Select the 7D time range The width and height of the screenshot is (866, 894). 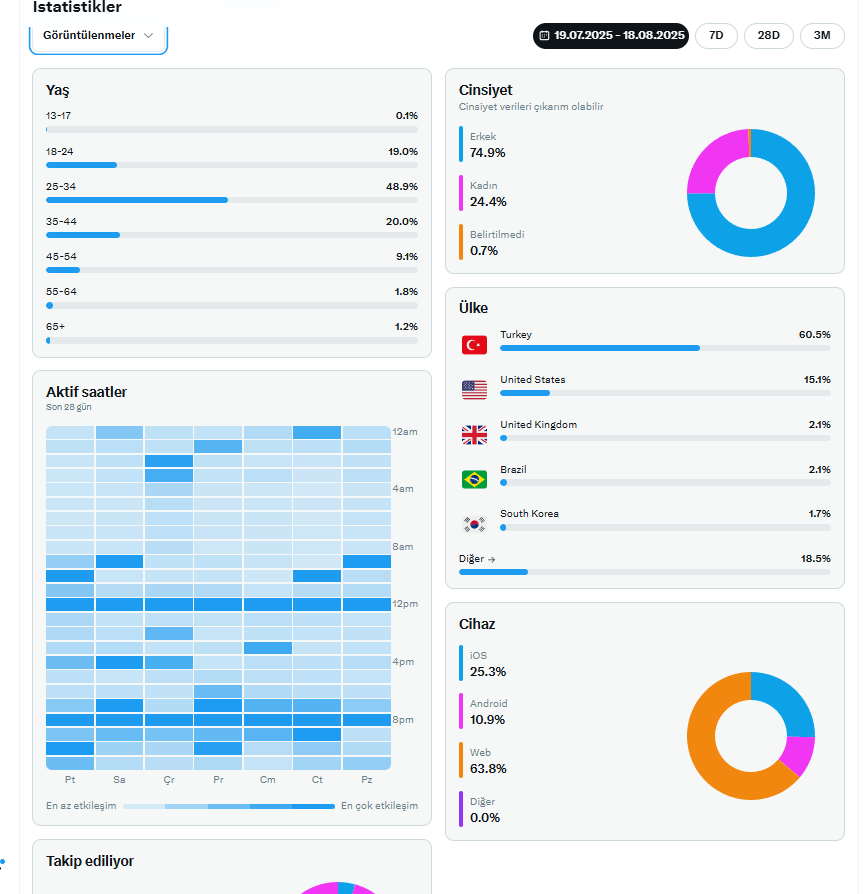click(x=716, y=35)
